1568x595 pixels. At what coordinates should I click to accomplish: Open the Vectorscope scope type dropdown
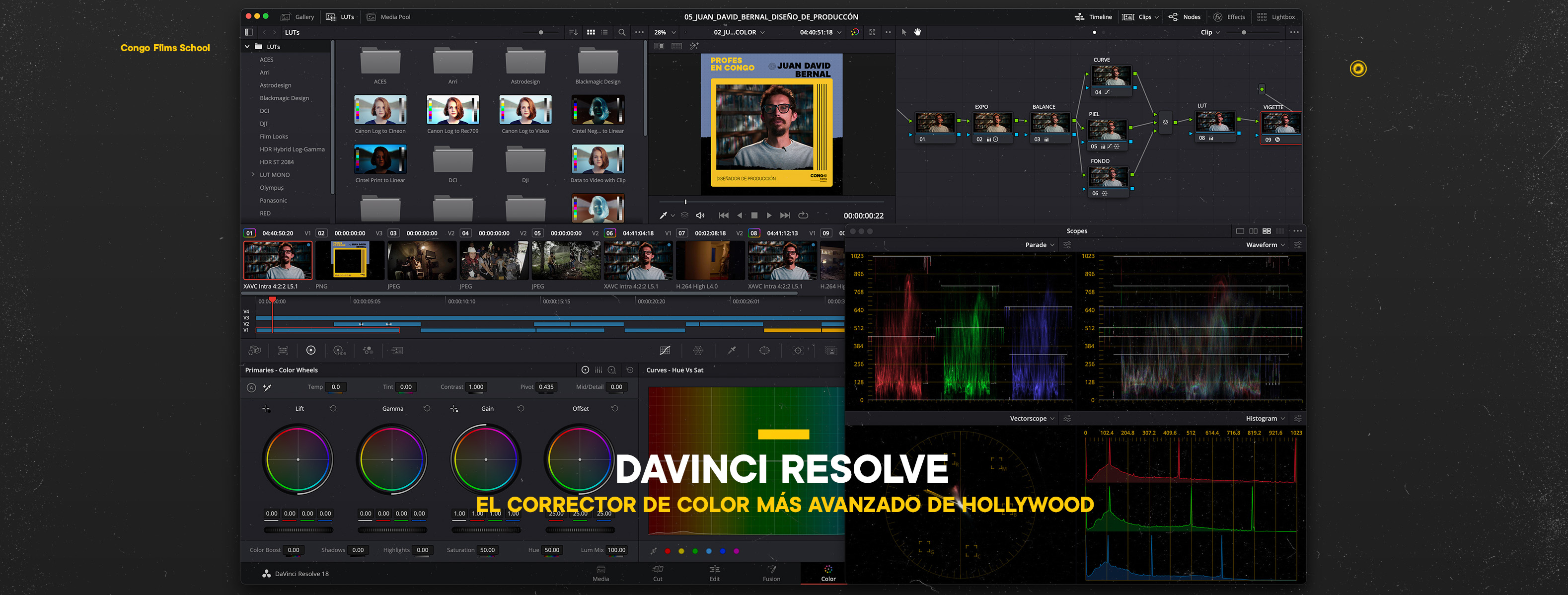pos(1032,419)
